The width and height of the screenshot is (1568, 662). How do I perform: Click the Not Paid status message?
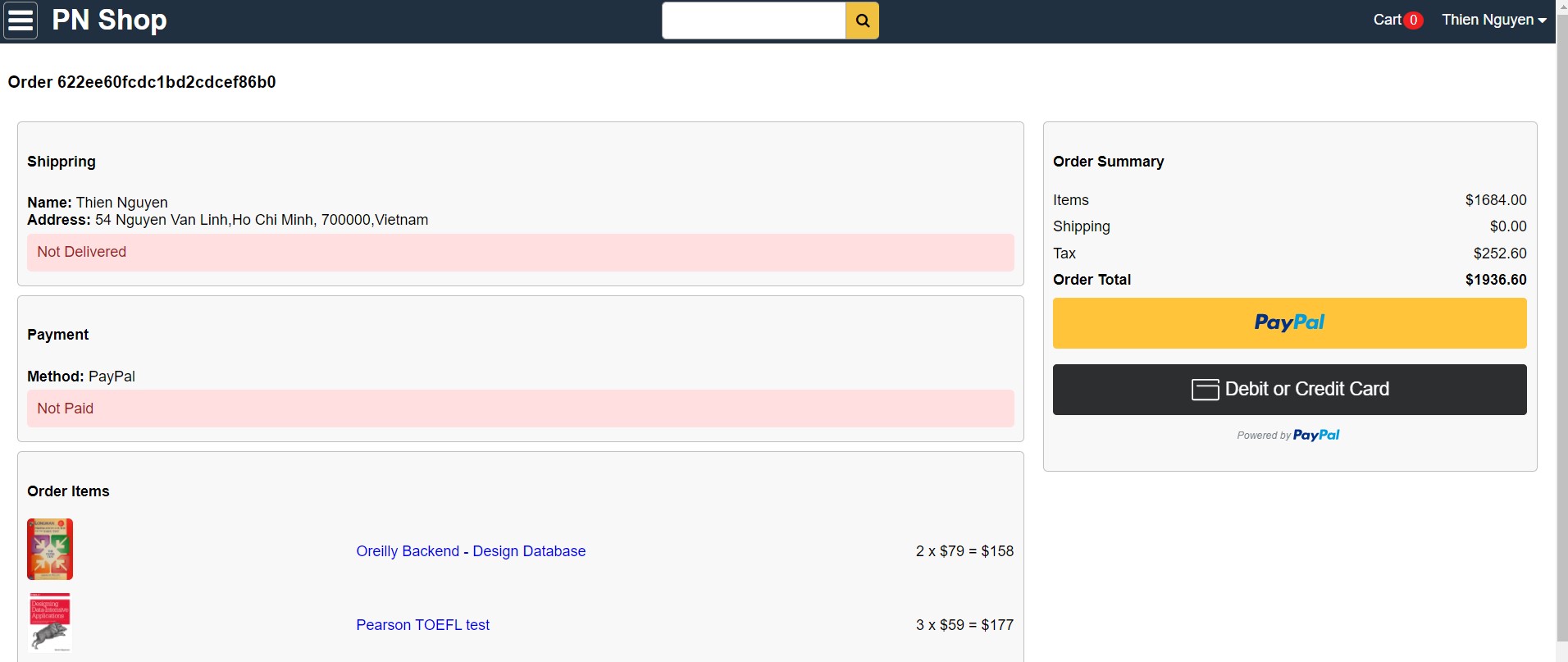pos(521,409)
